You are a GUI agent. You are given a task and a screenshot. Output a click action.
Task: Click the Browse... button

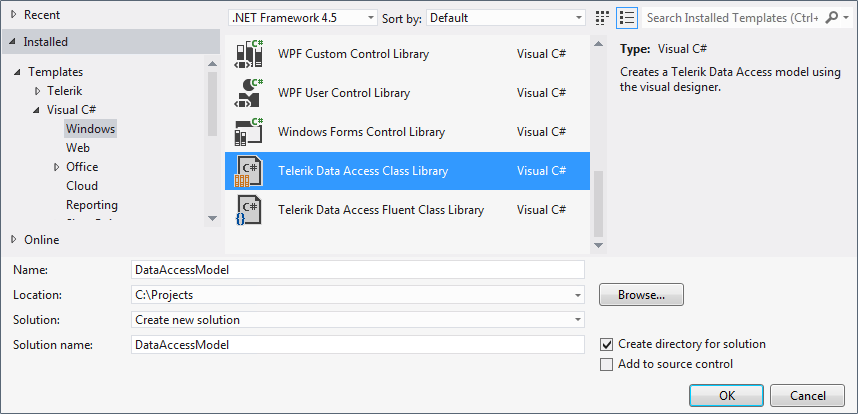pos(641,295)
